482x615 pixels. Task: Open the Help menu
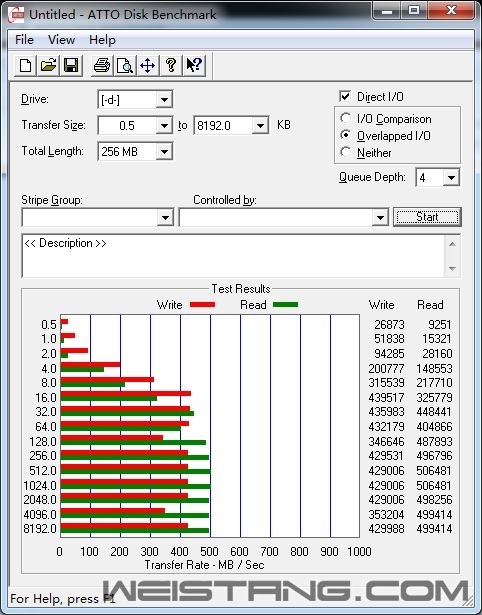point(102,40)
